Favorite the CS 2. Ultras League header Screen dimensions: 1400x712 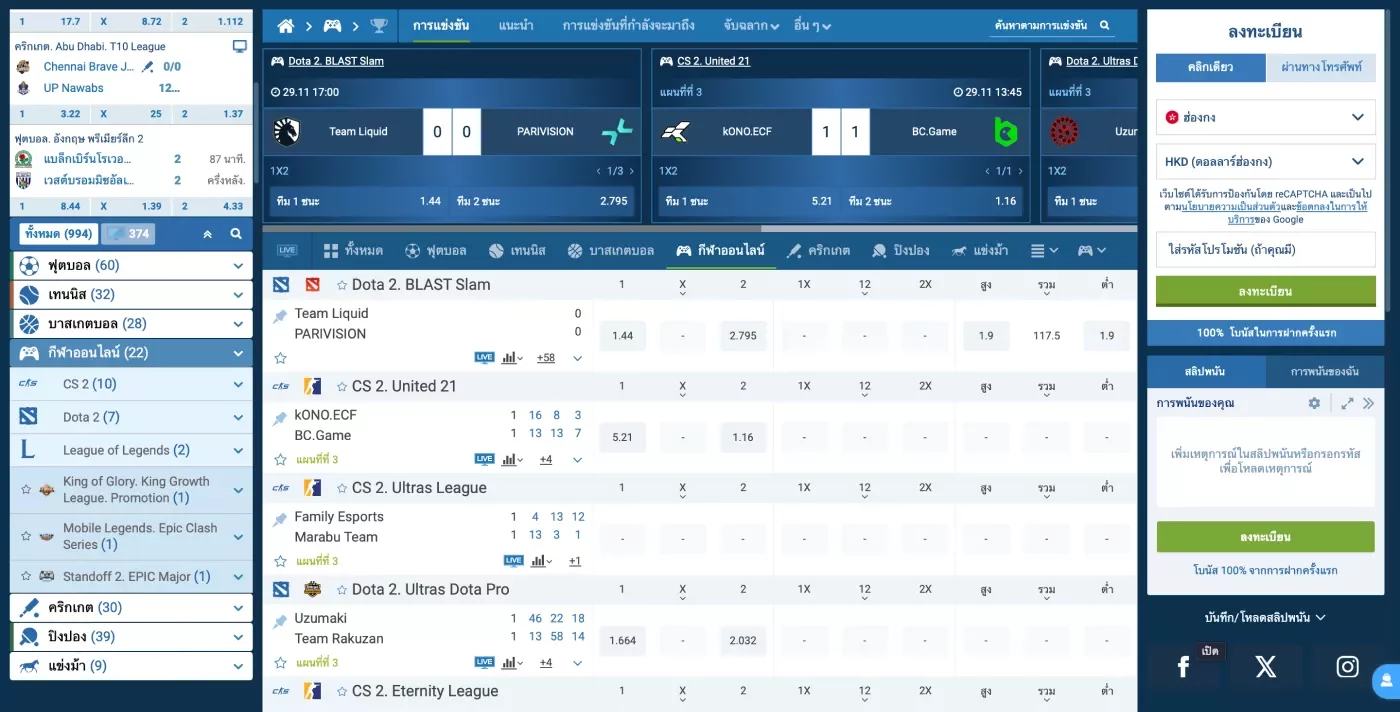[342, 488]
